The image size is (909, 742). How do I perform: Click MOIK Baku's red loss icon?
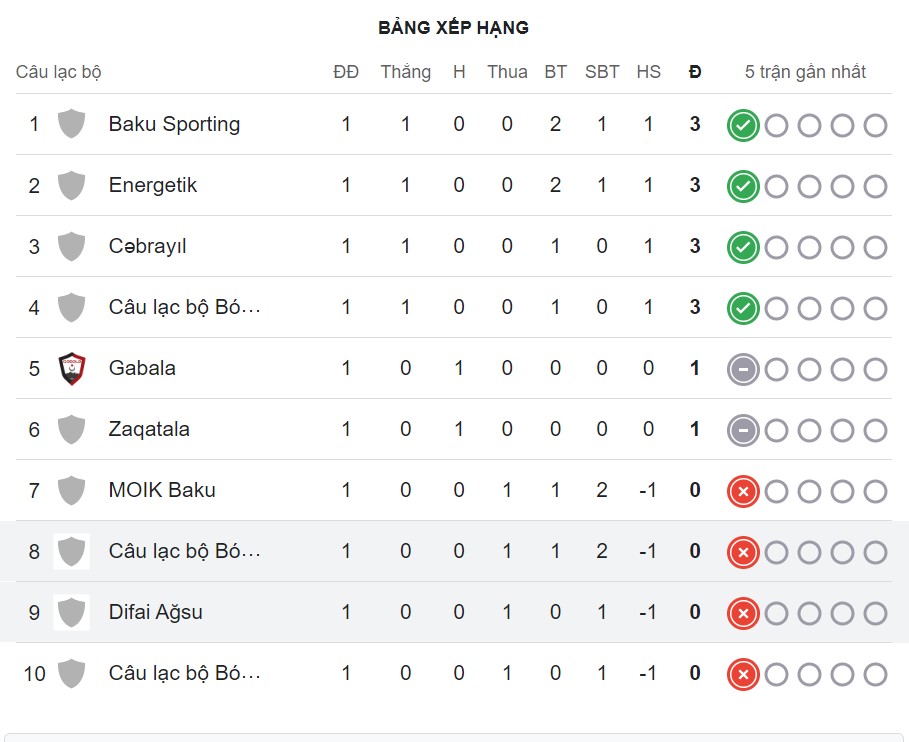tap(743, 491)
